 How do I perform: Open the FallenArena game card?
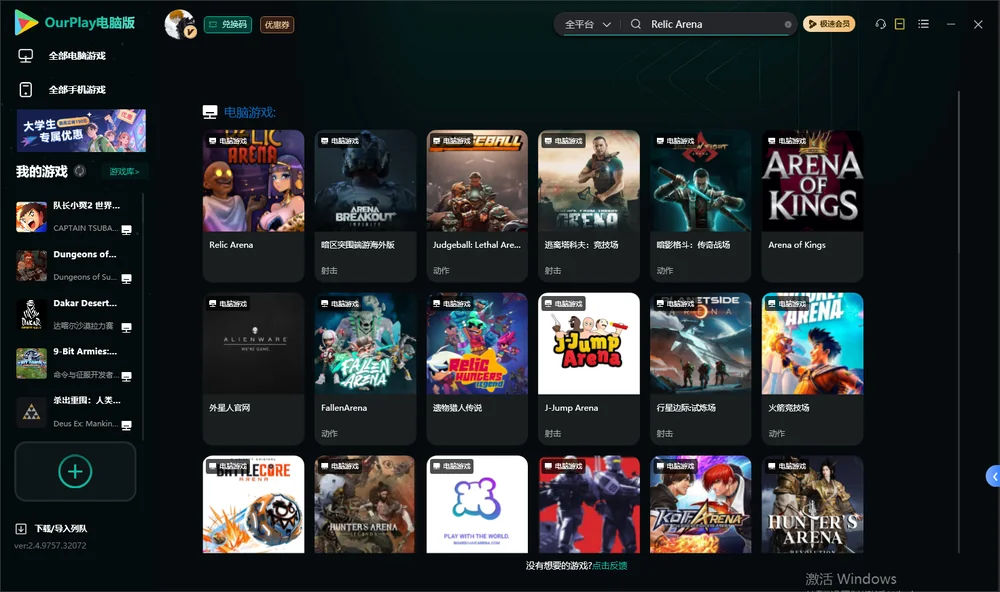coord(365,369)
